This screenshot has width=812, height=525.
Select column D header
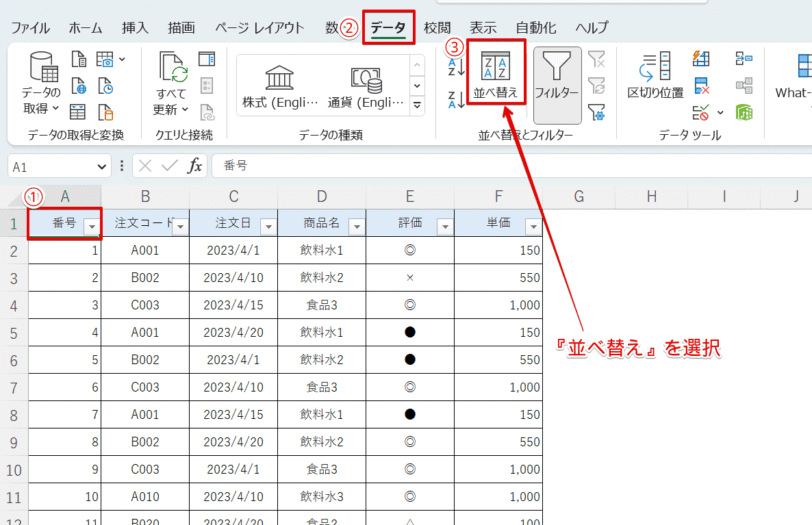pos(322,197)
